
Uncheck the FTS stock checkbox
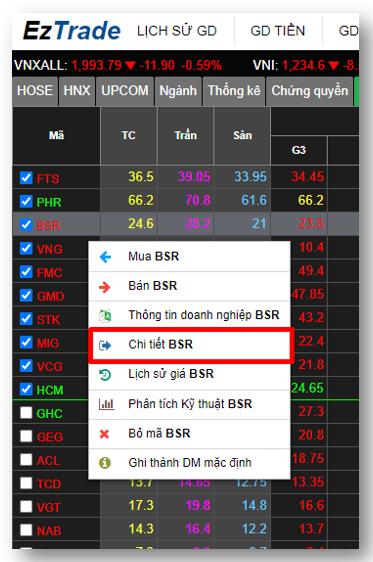click(26, 177)
